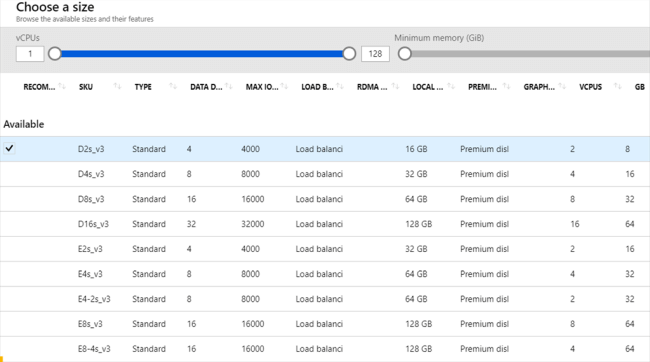Click the 16 GB local storage cell for D2s_v3

(x=416, y=149)
